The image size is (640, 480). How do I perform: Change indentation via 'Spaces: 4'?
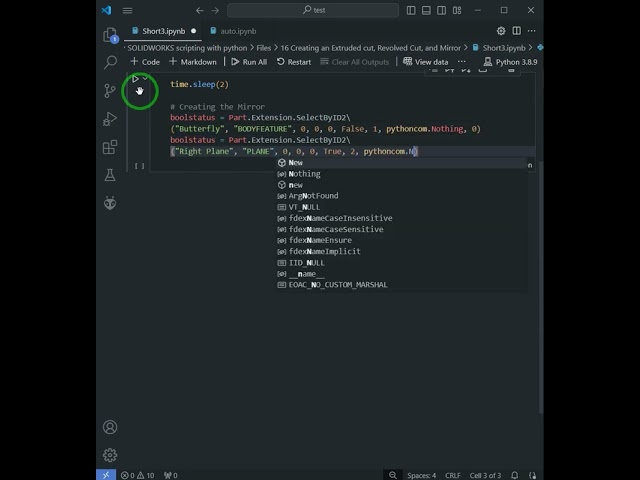(421, 475)
